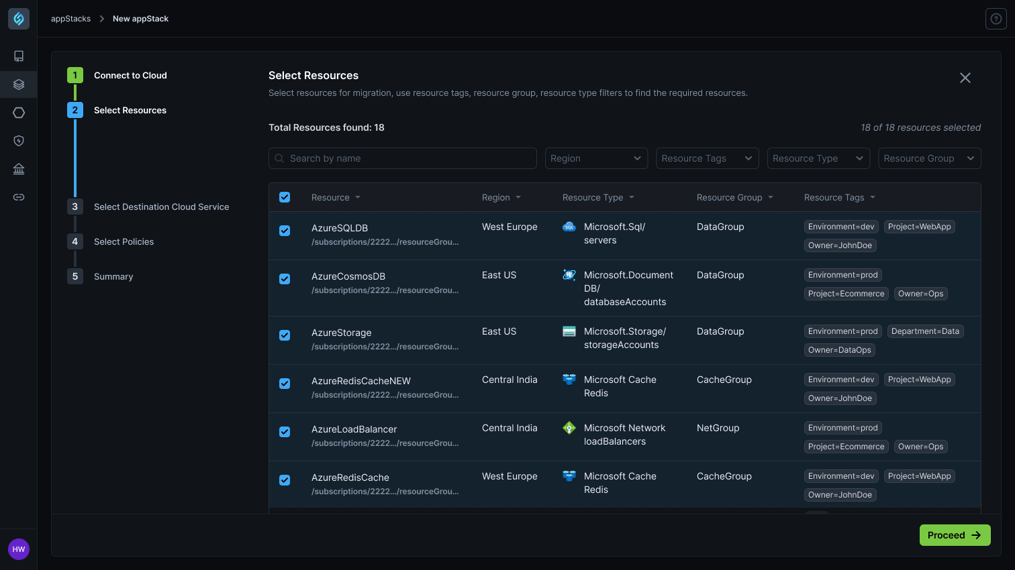1015x570 pixels.
Task: Open the HW user avatar
Action: coord(19,549)
